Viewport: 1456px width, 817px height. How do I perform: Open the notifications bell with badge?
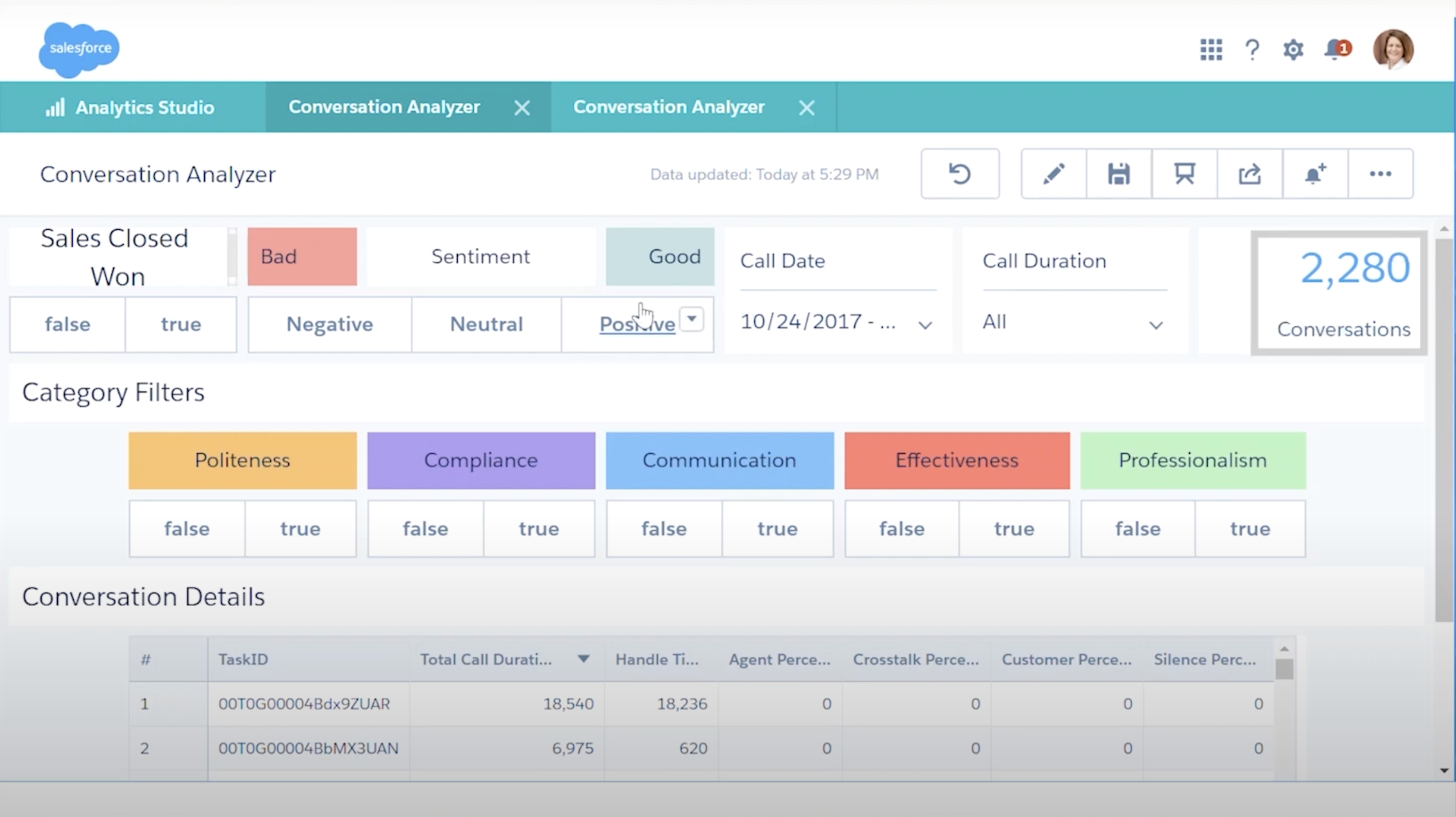[x=1337, y=49]
